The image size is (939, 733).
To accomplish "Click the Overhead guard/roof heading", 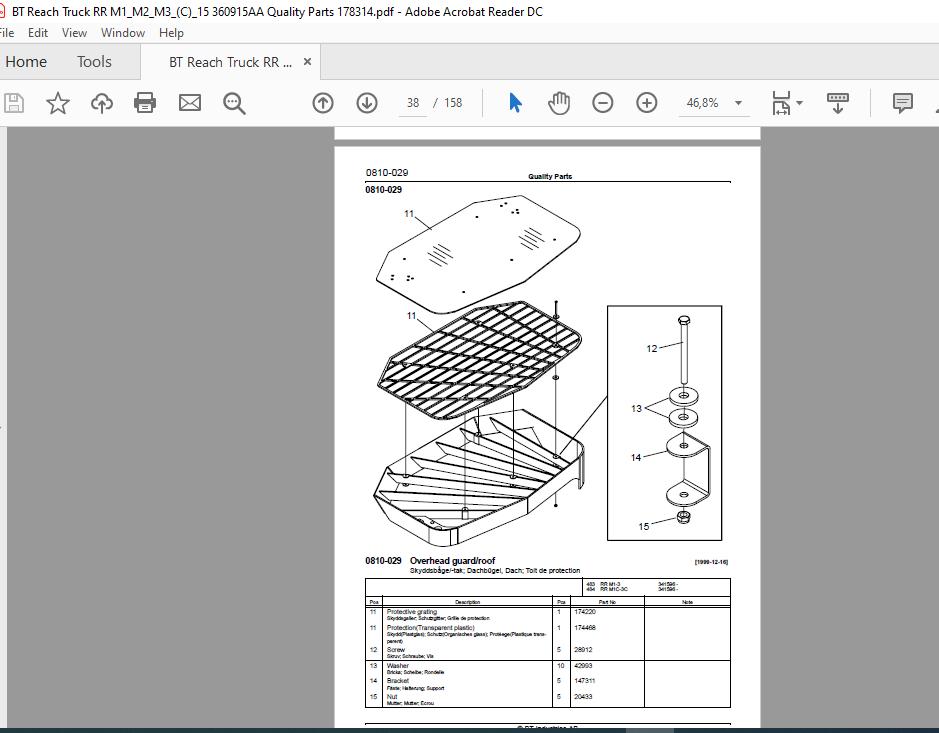I will (452, 561).
